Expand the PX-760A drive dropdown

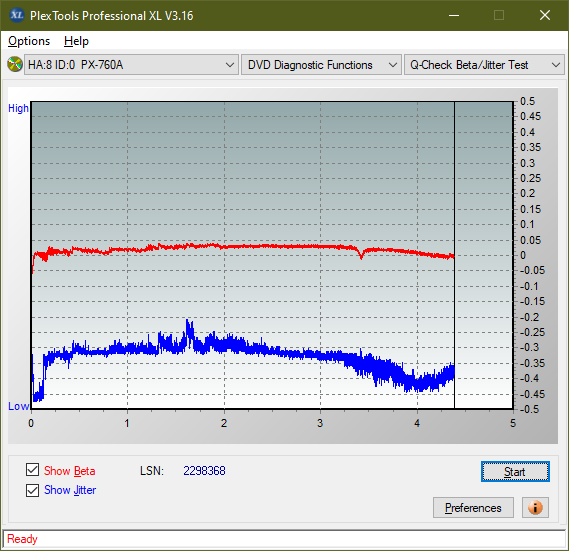(131, 65)
